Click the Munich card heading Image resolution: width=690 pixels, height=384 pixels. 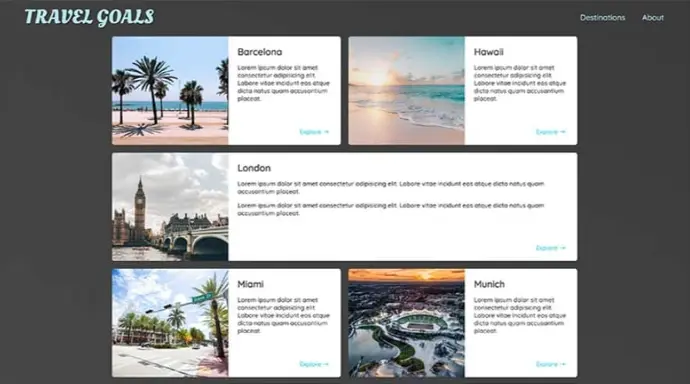pos(489,284)
